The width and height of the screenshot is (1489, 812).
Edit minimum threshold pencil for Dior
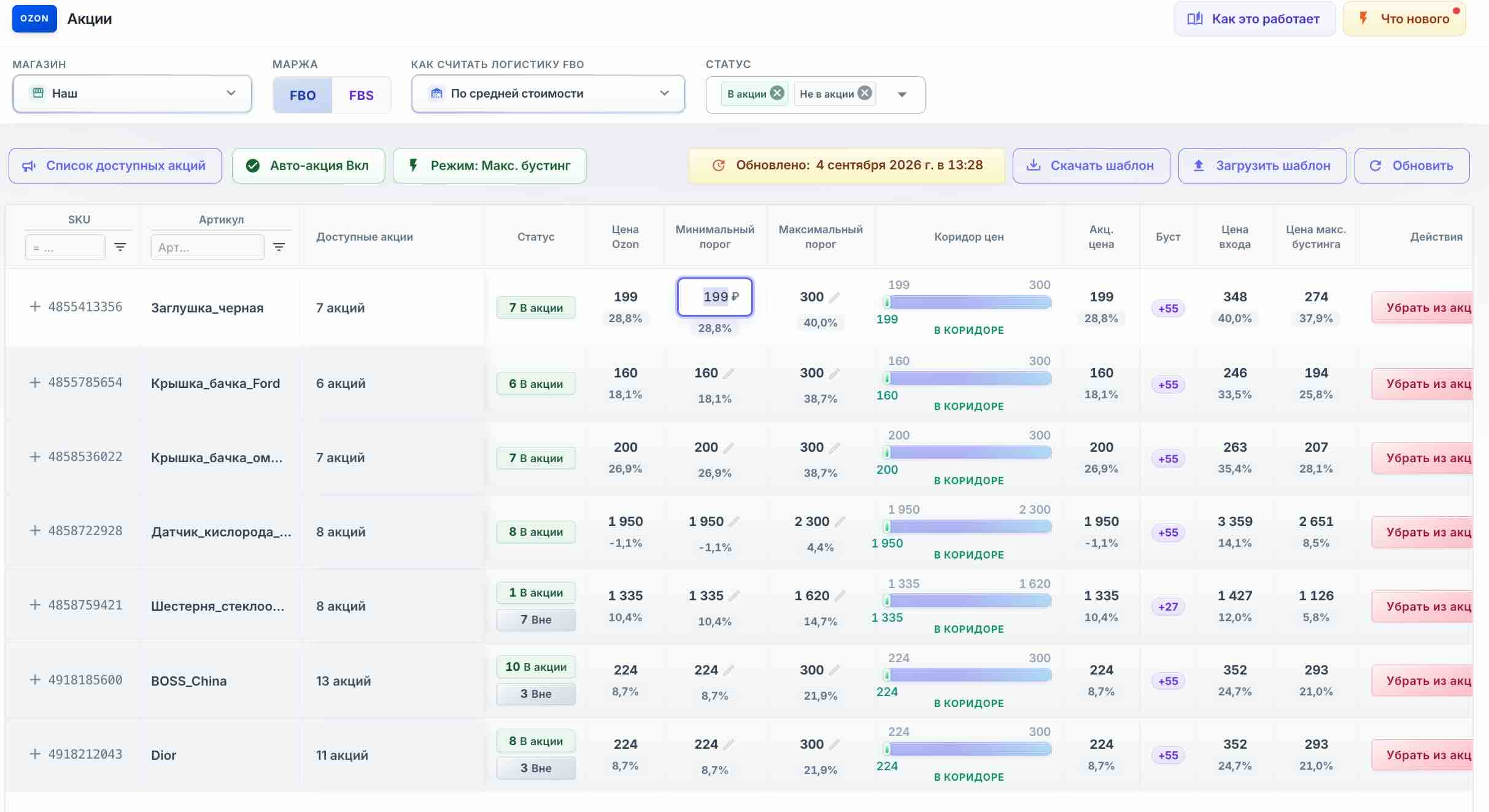pyautogui.click(x=729, y=744)
